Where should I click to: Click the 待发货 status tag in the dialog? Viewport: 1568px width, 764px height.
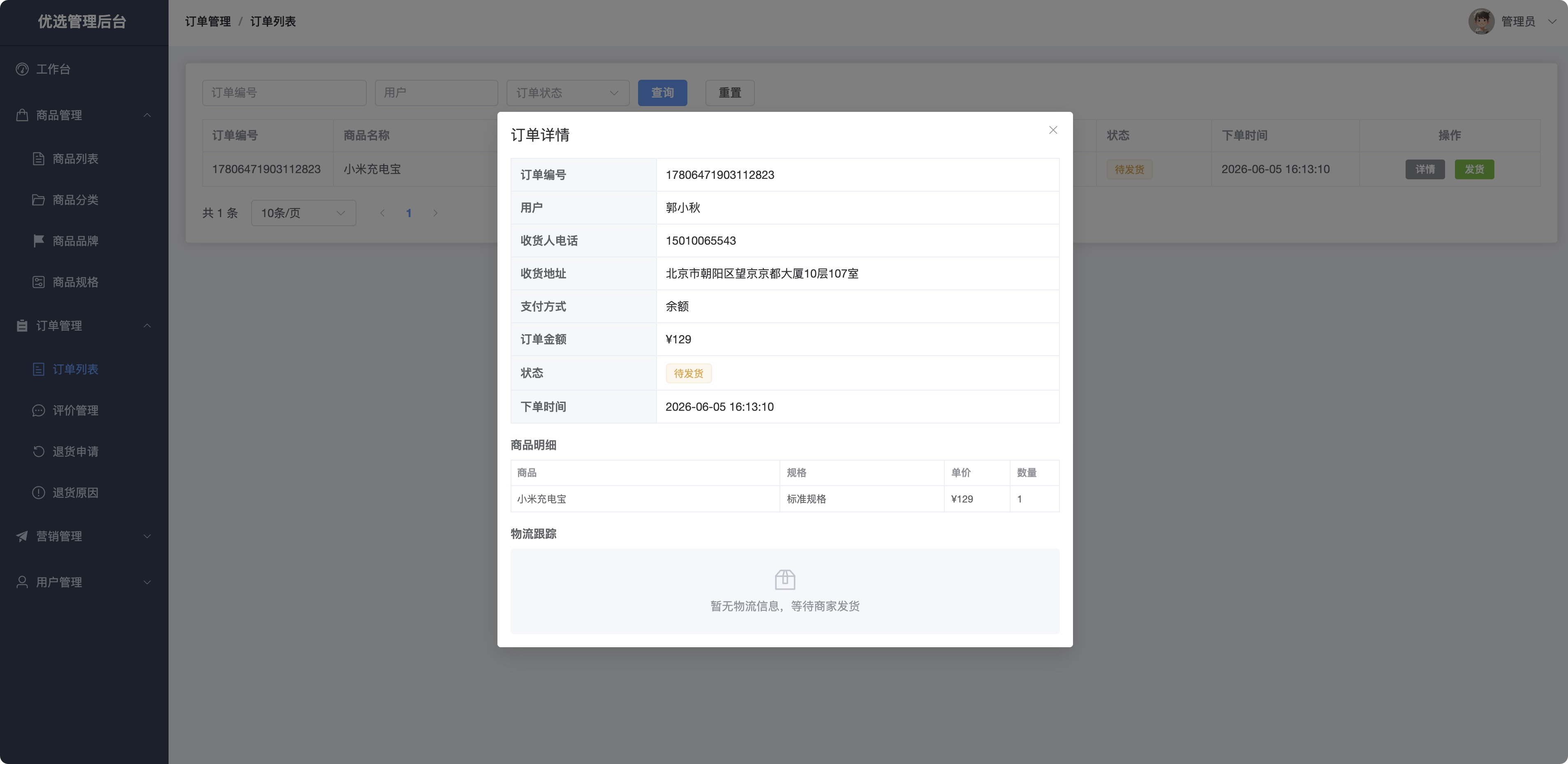[689, 373]
